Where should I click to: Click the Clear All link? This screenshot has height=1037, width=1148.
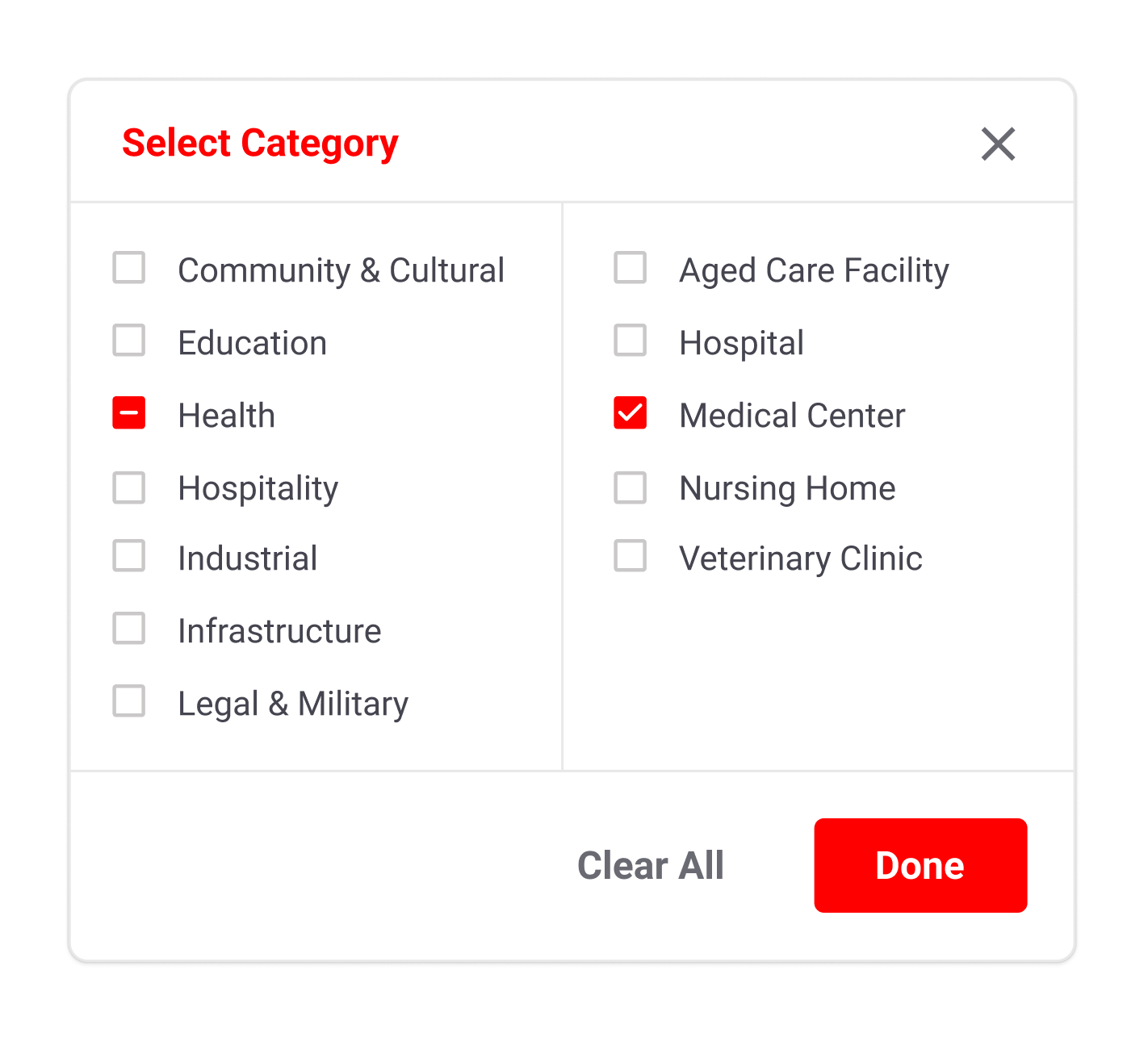point(650,864)
